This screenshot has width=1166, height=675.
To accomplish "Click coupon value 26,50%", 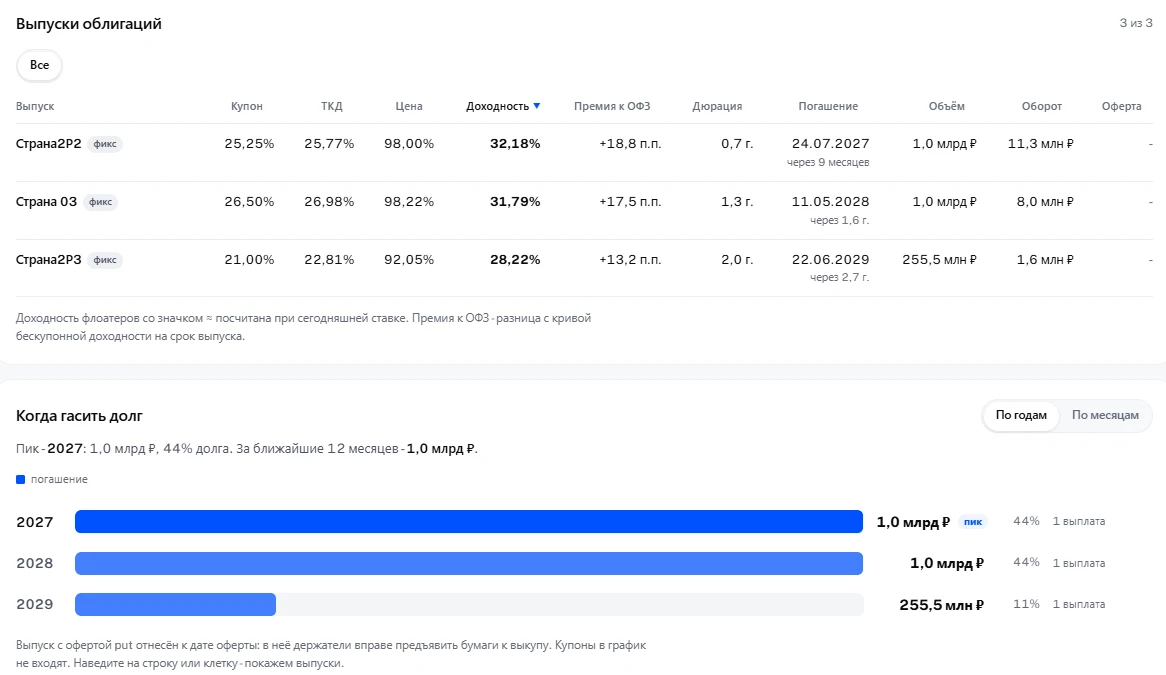I will [249, 201].
